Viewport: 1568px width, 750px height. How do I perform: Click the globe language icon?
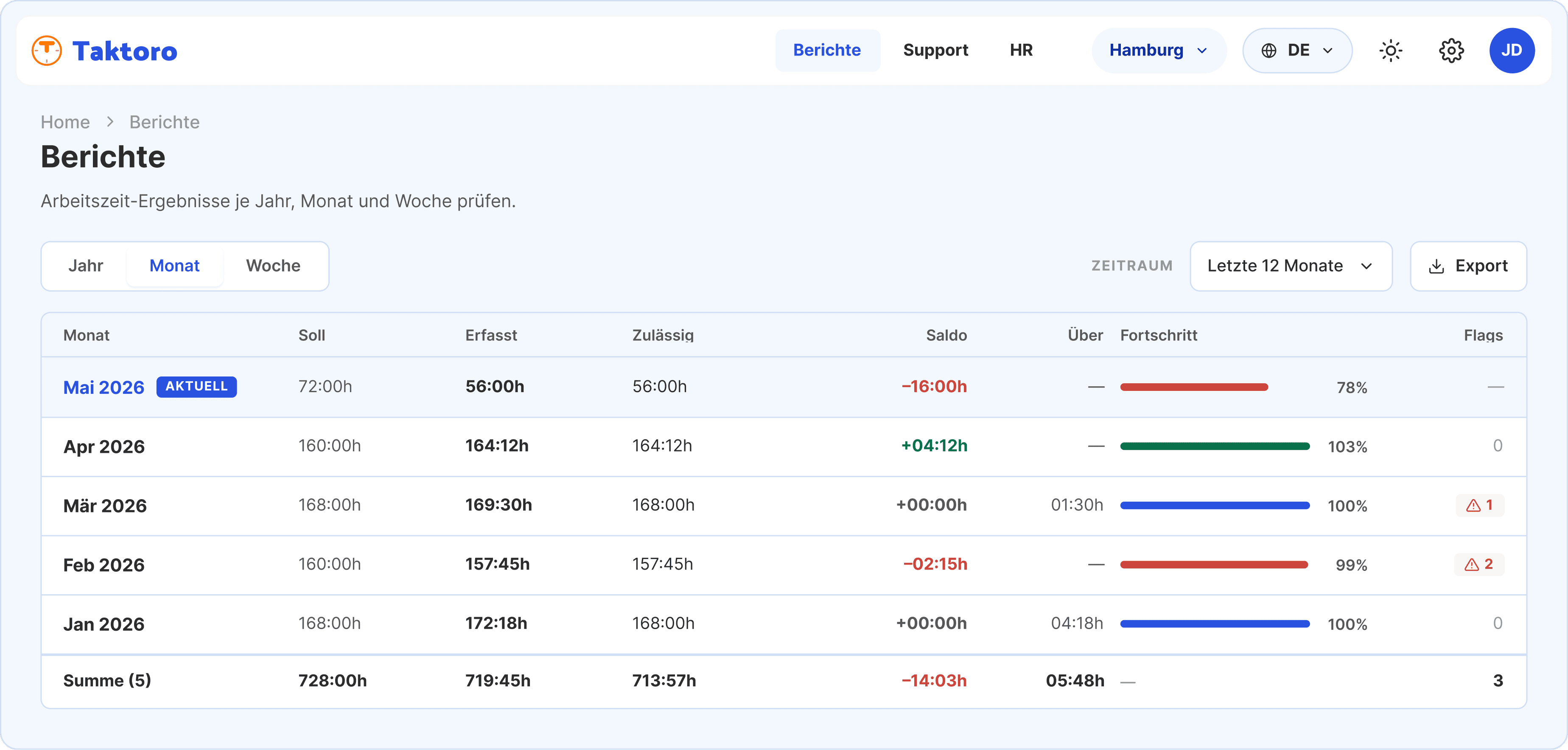coord(1269,51)
